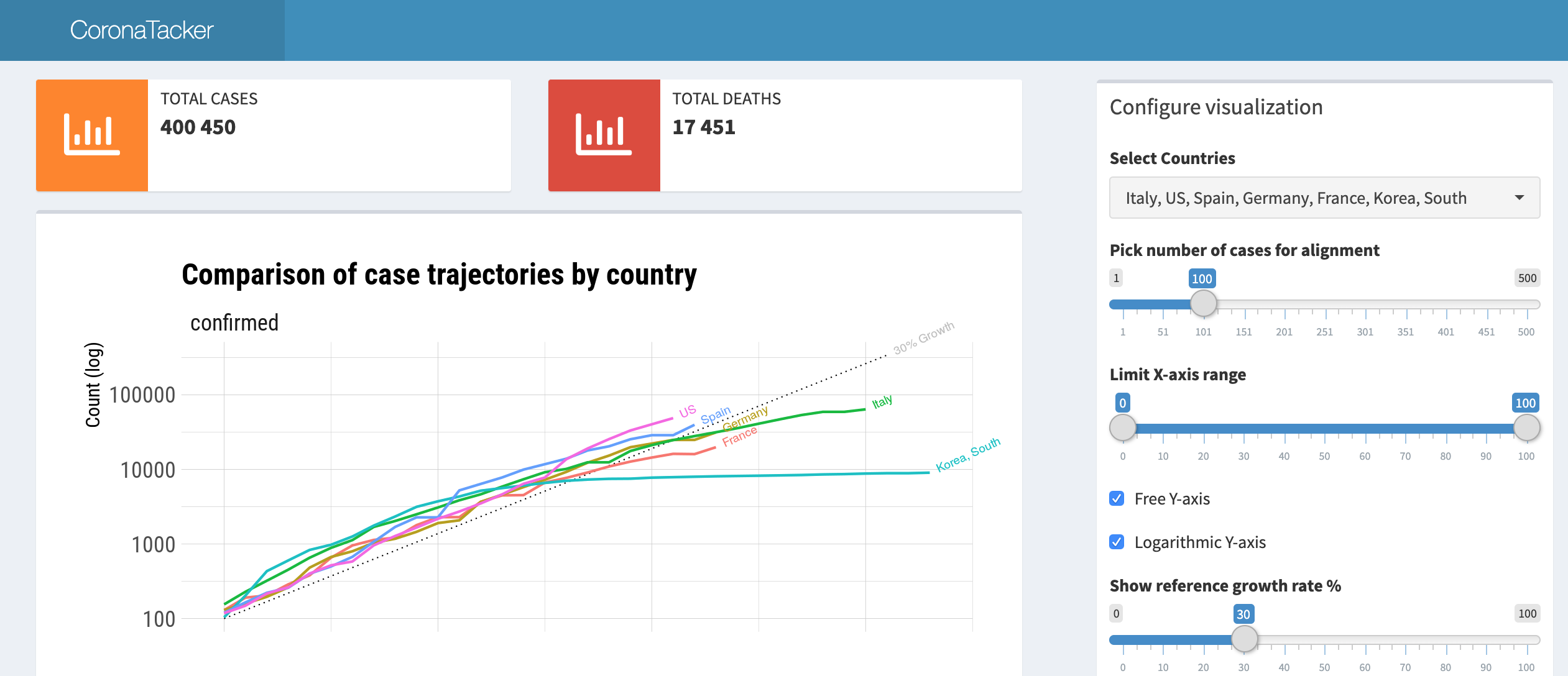Image resolution: width=1568 pixels, height=676 pixels.
Task: Click the US line label in chart
Action: pos(687,411)
